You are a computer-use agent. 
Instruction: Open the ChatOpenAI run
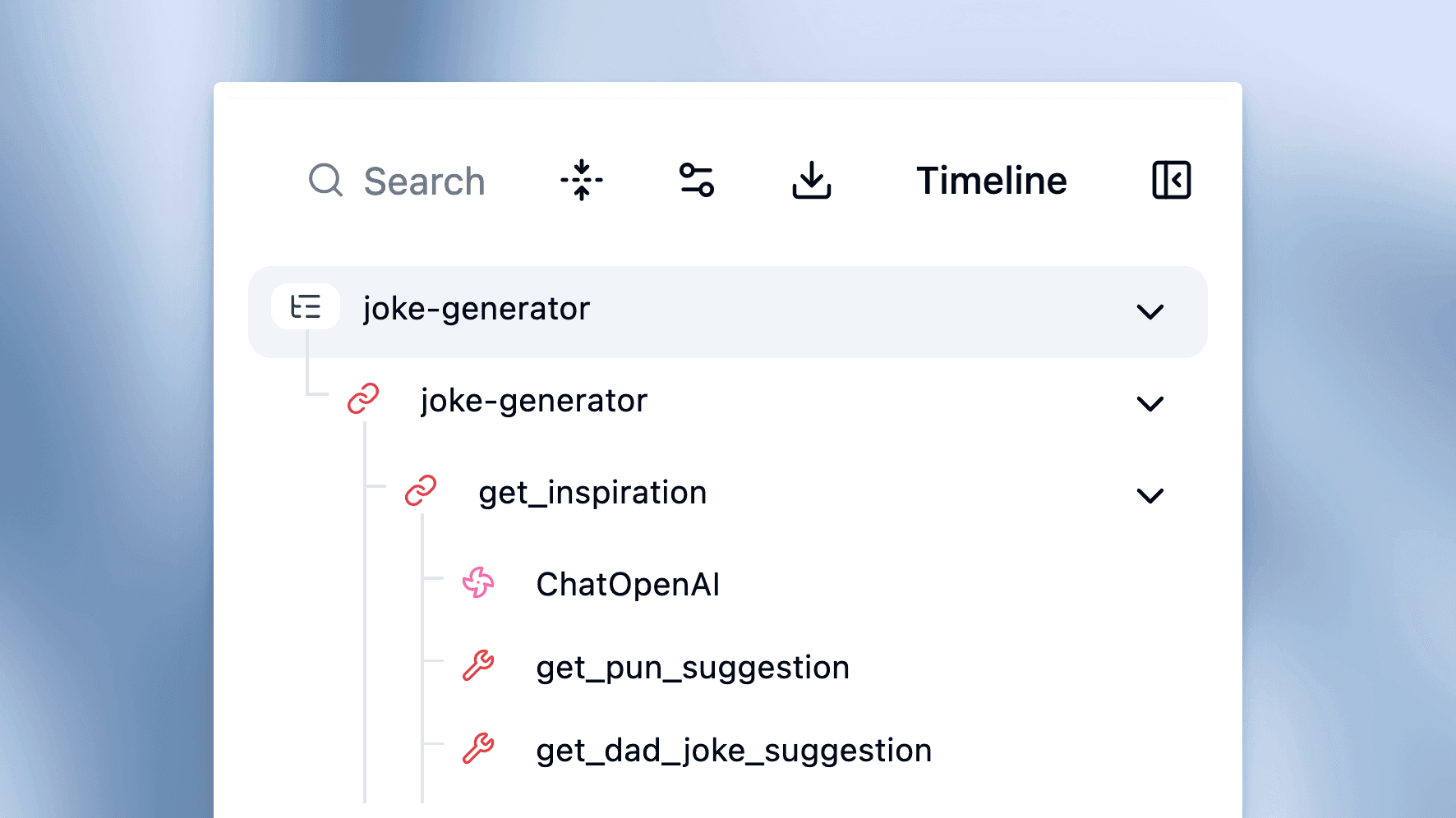click(x=628, y=585)
